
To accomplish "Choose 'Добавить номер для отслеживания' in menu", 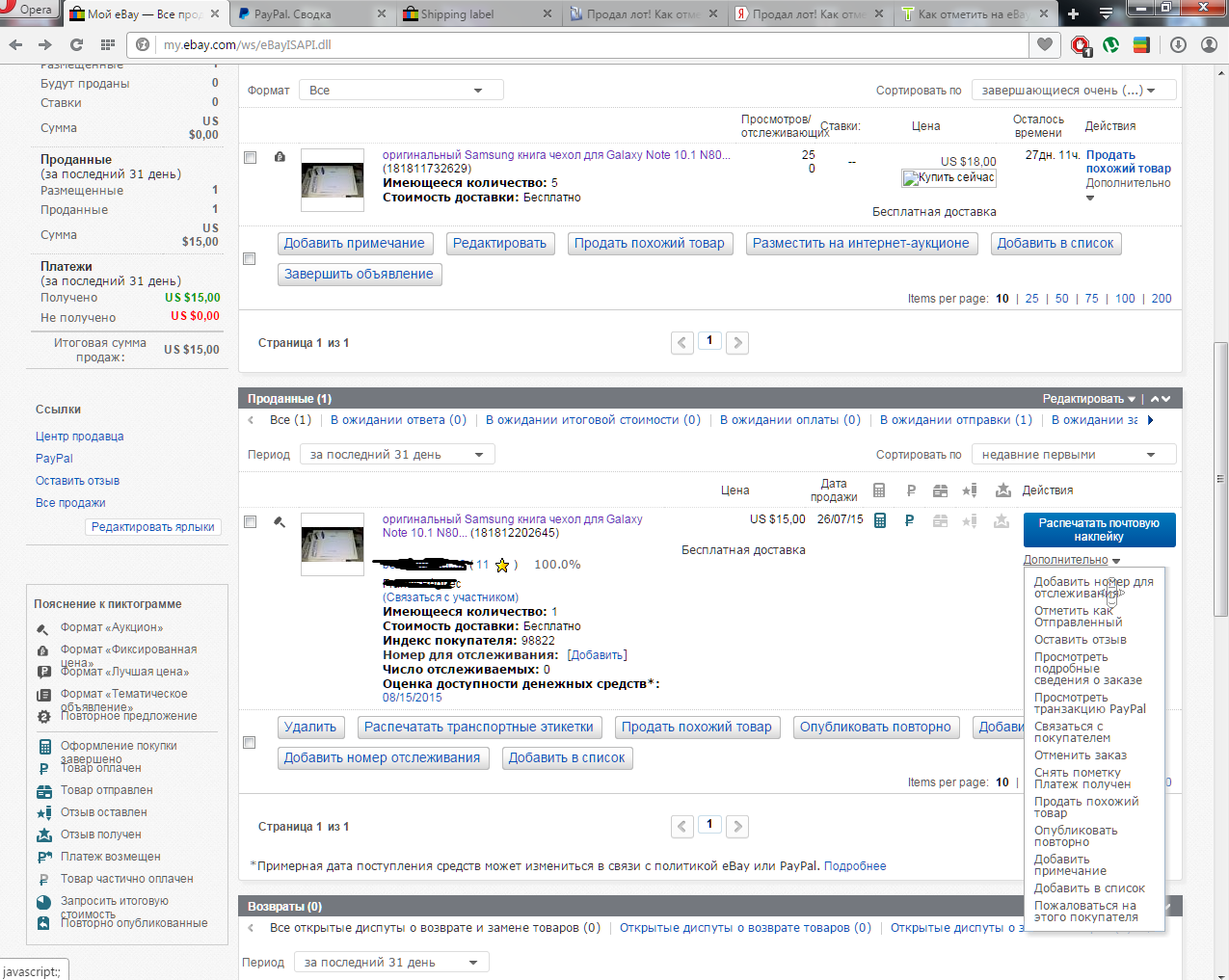I will click(1093, 588).
